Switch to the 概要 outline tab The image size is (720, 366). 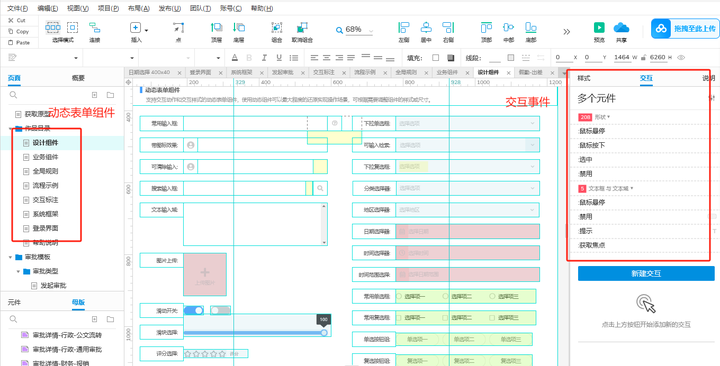click(78, 78)
